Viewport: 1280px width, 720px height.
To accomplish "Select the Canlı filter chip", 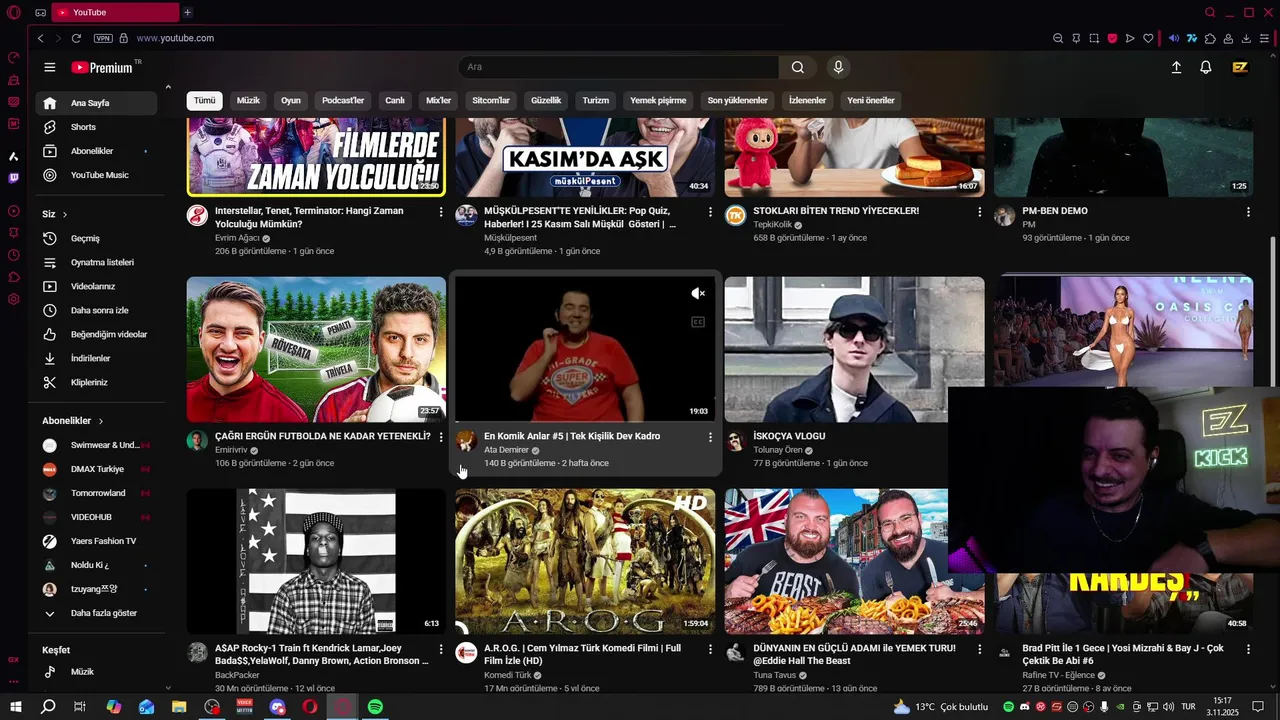I will (x=395, y=100).
